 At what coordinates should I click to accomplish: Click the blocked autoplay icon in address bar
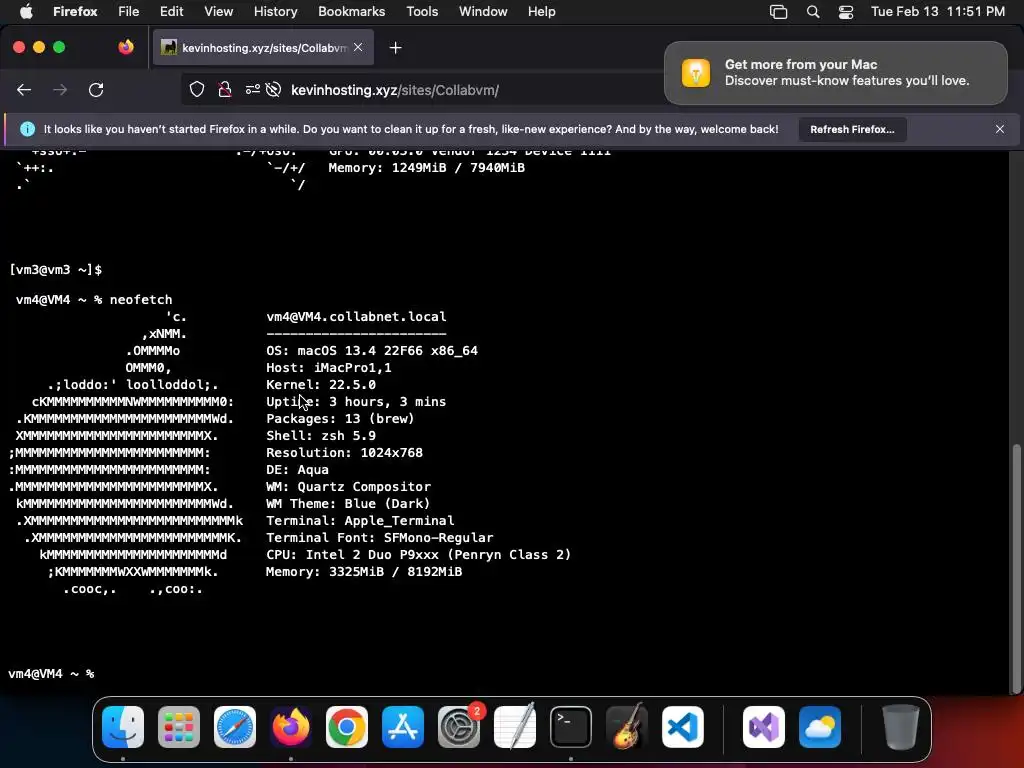(x=274, y=90)
